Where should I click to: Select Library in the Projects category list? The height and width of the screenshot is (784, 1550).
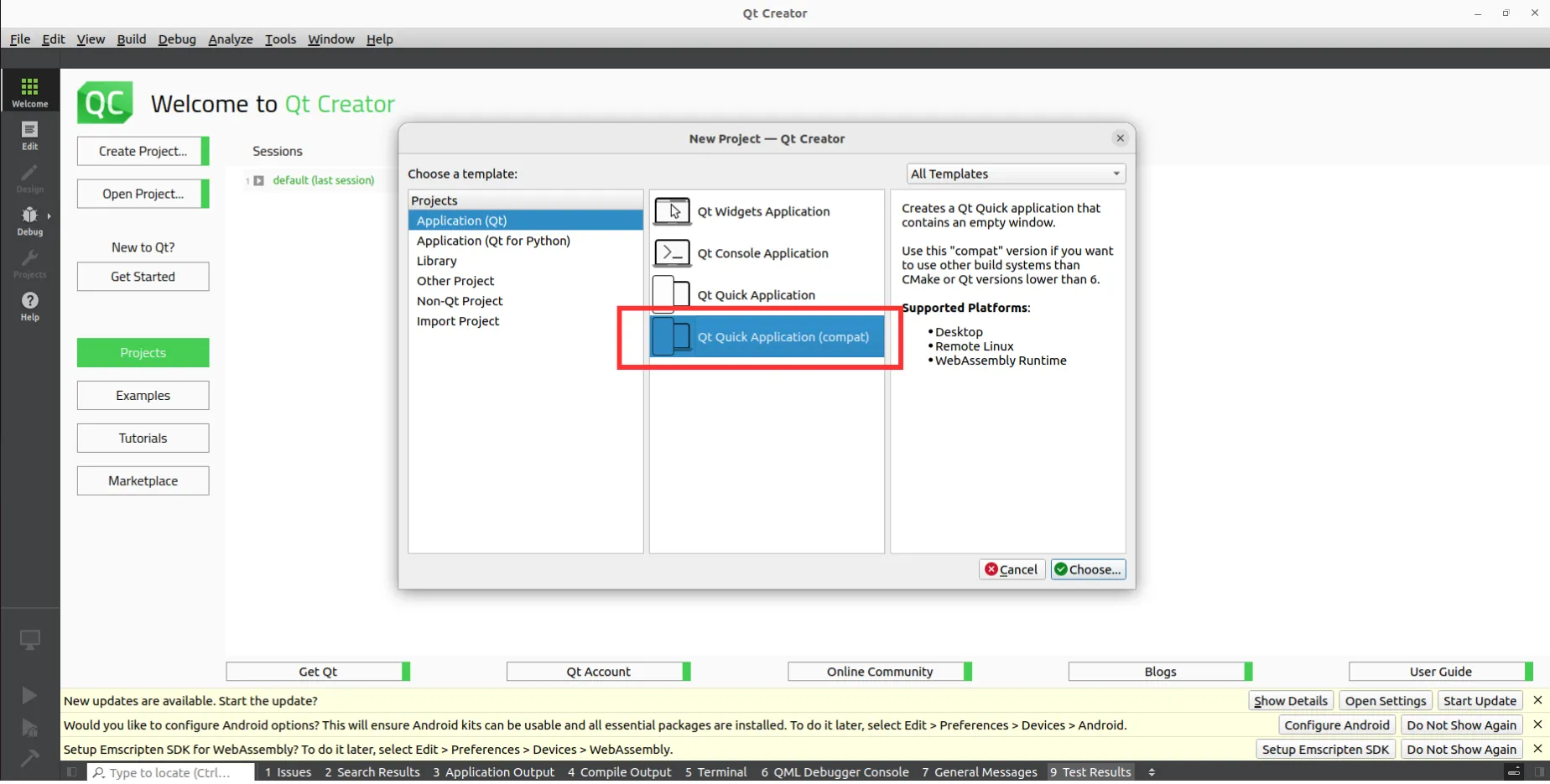click(436, 261)
